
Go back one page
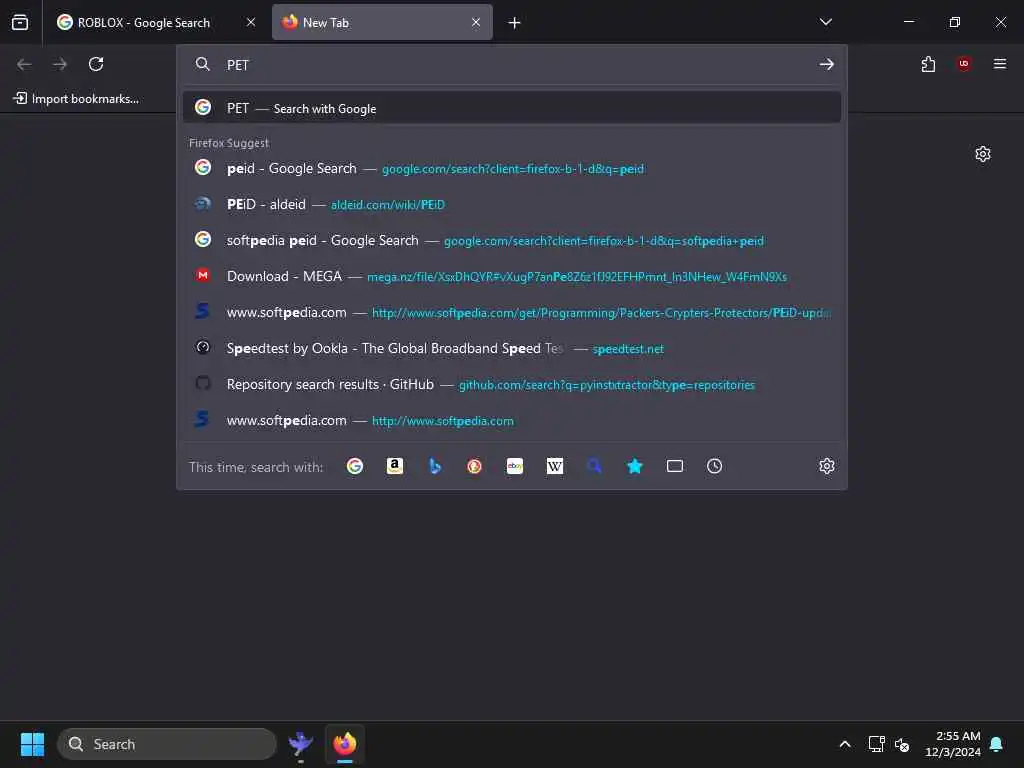tap(24, 64)
